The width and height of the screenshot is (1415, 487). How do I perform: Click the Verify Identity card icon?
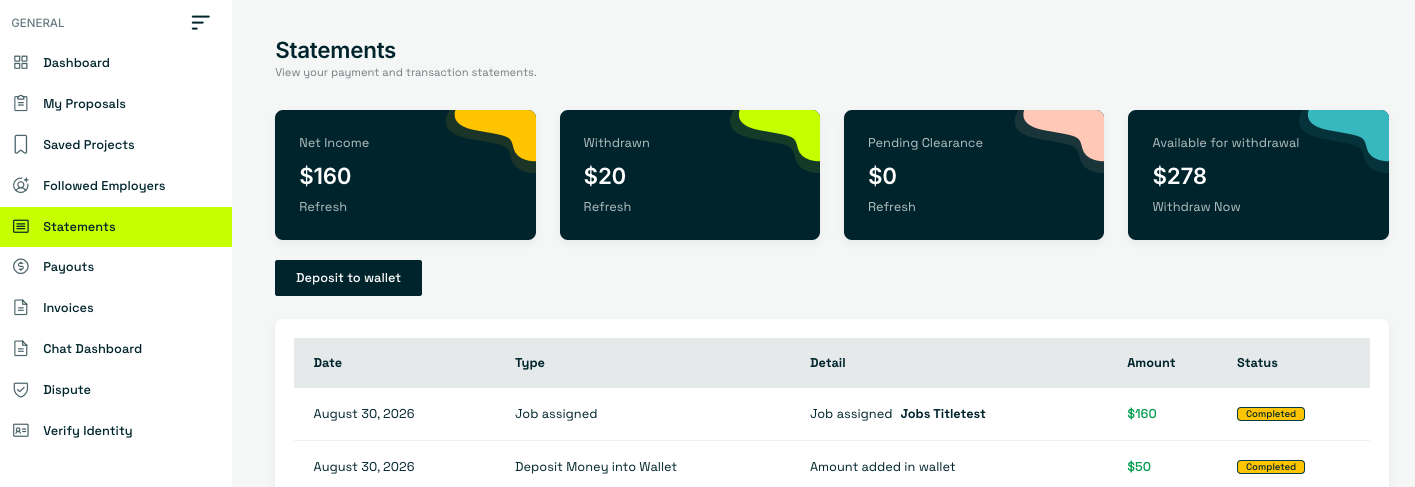20,431
